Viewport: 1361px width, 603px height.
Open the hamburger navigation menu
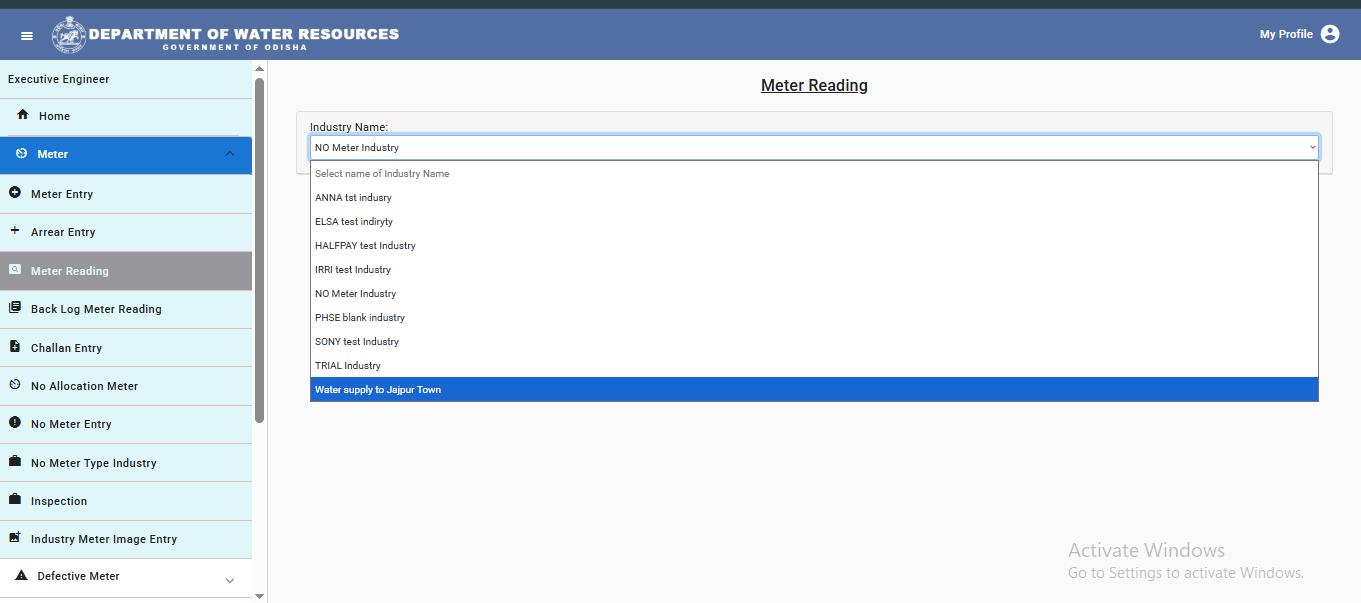27,36
